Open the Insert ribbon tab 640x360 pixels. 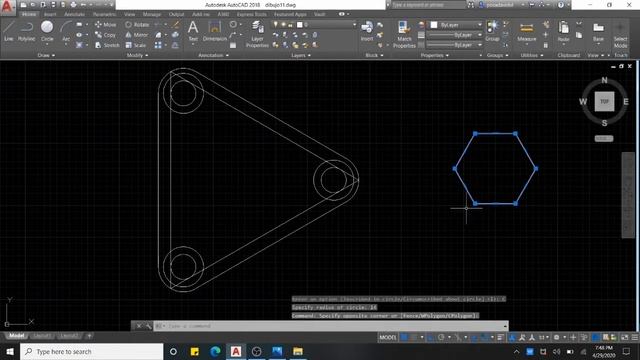click(50, 14)
